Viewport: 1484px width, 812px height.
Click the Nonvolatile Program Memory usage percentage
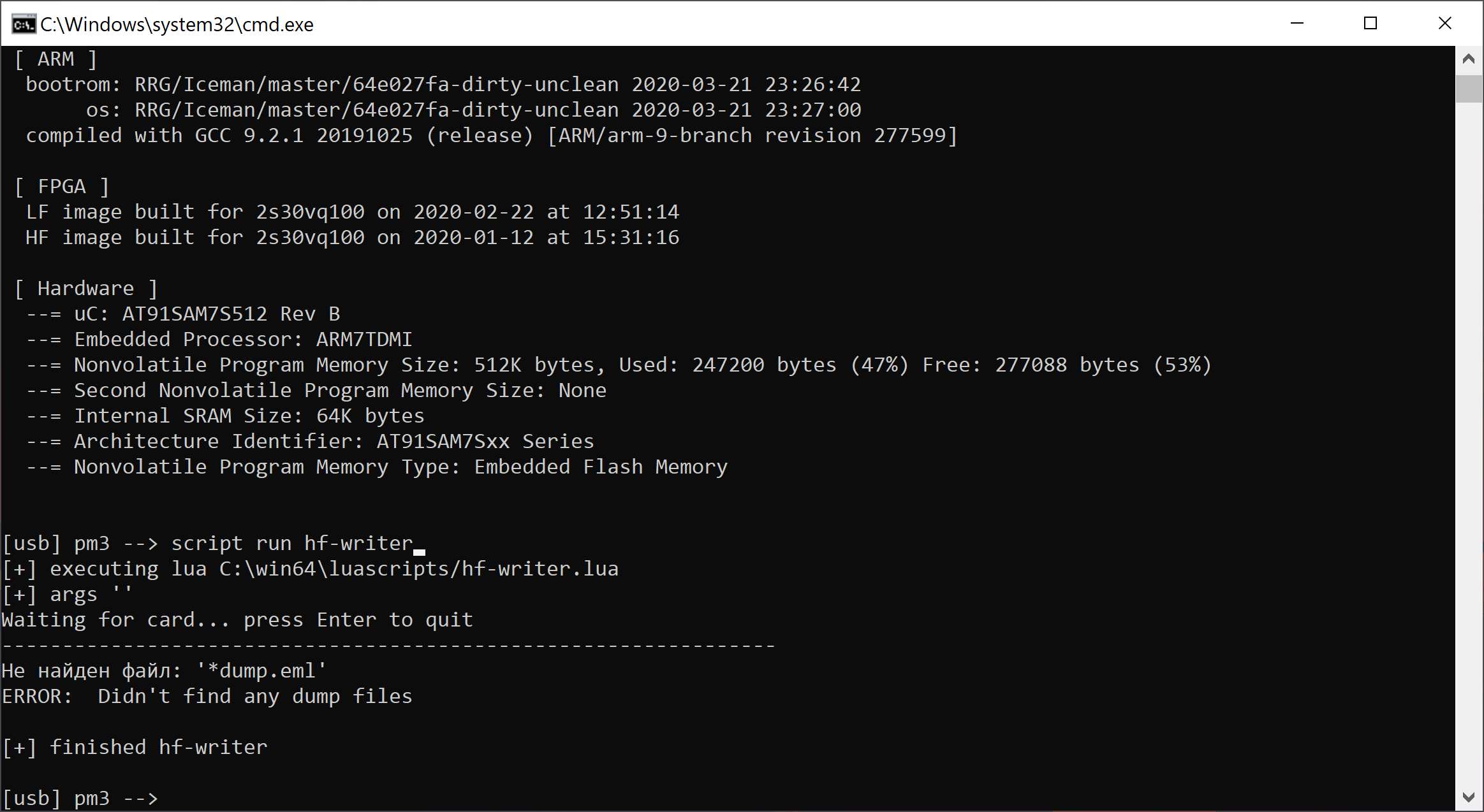click(879, 364)
